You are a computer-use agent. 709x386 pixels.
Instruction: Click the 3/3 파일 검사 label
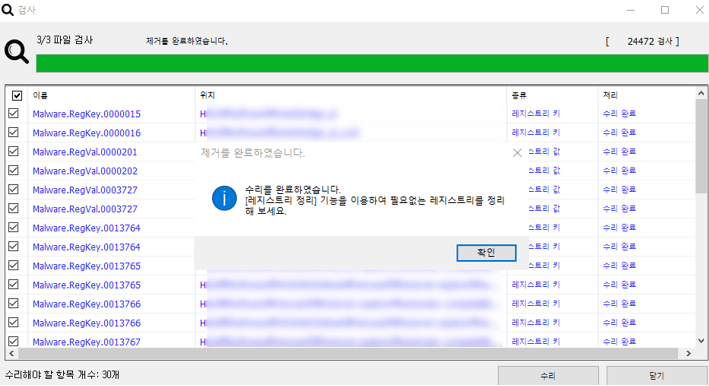pyautogui.click(x=64, y=40)
